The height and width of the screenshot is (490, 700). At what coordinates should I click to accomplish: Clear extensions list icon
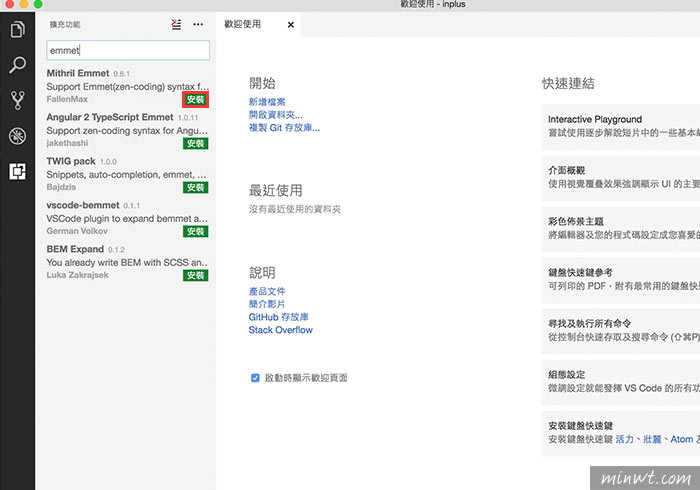tap(176, 25)
